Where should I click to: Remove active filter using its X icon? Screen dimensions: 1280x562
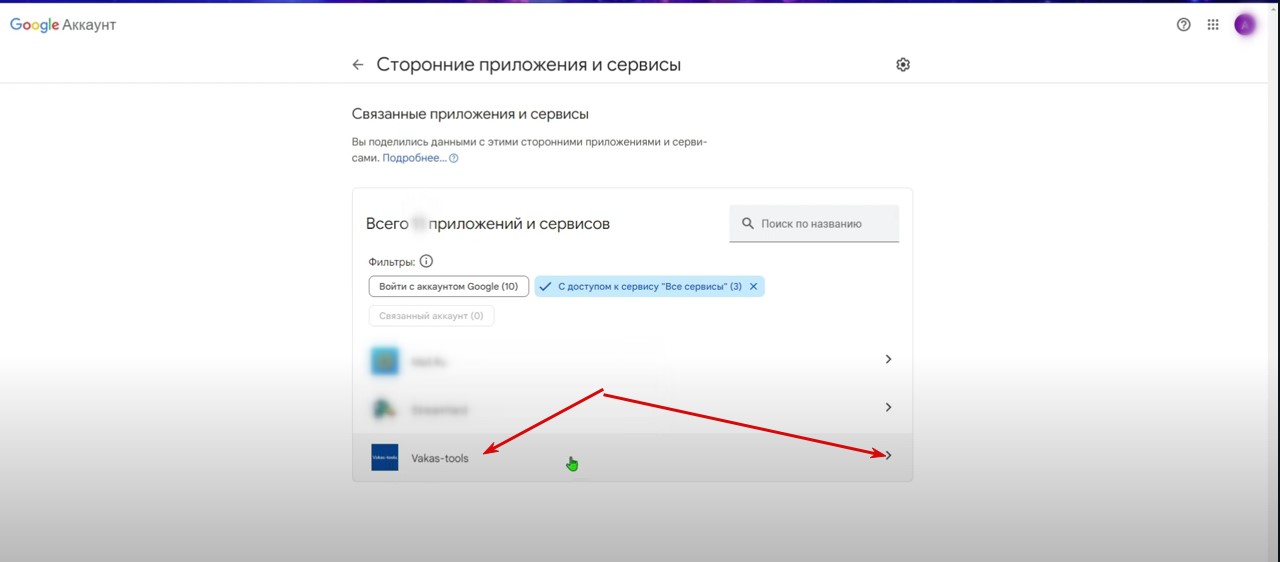(754, 287)
